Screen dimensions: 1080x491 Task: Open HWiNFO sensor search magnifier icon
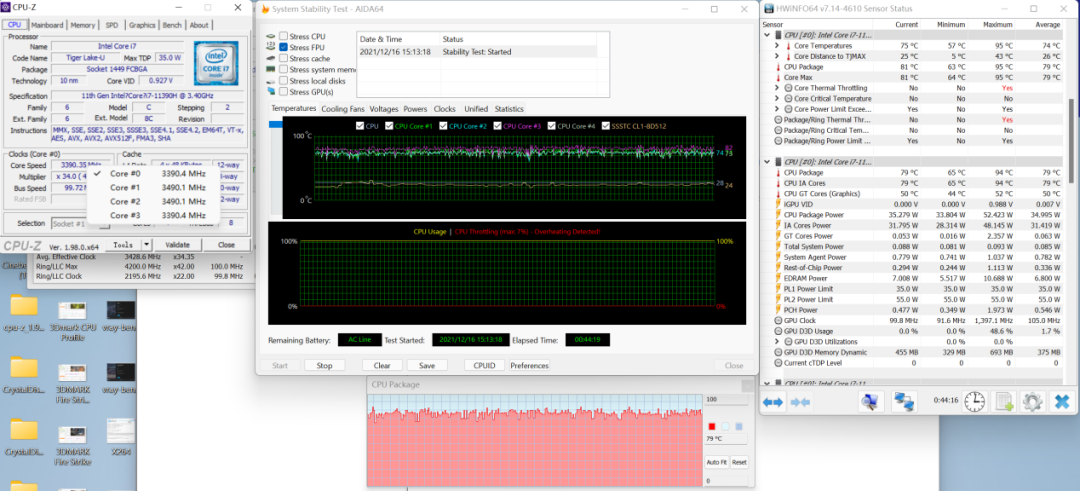(871, 401)
